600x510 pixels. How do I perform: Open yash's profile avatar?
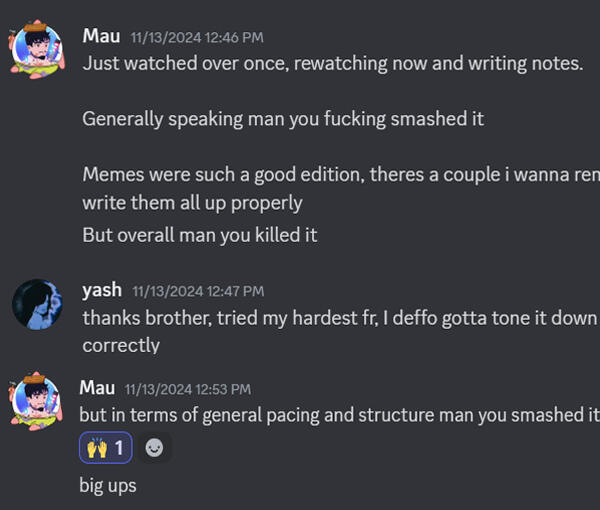click(39, 304)
